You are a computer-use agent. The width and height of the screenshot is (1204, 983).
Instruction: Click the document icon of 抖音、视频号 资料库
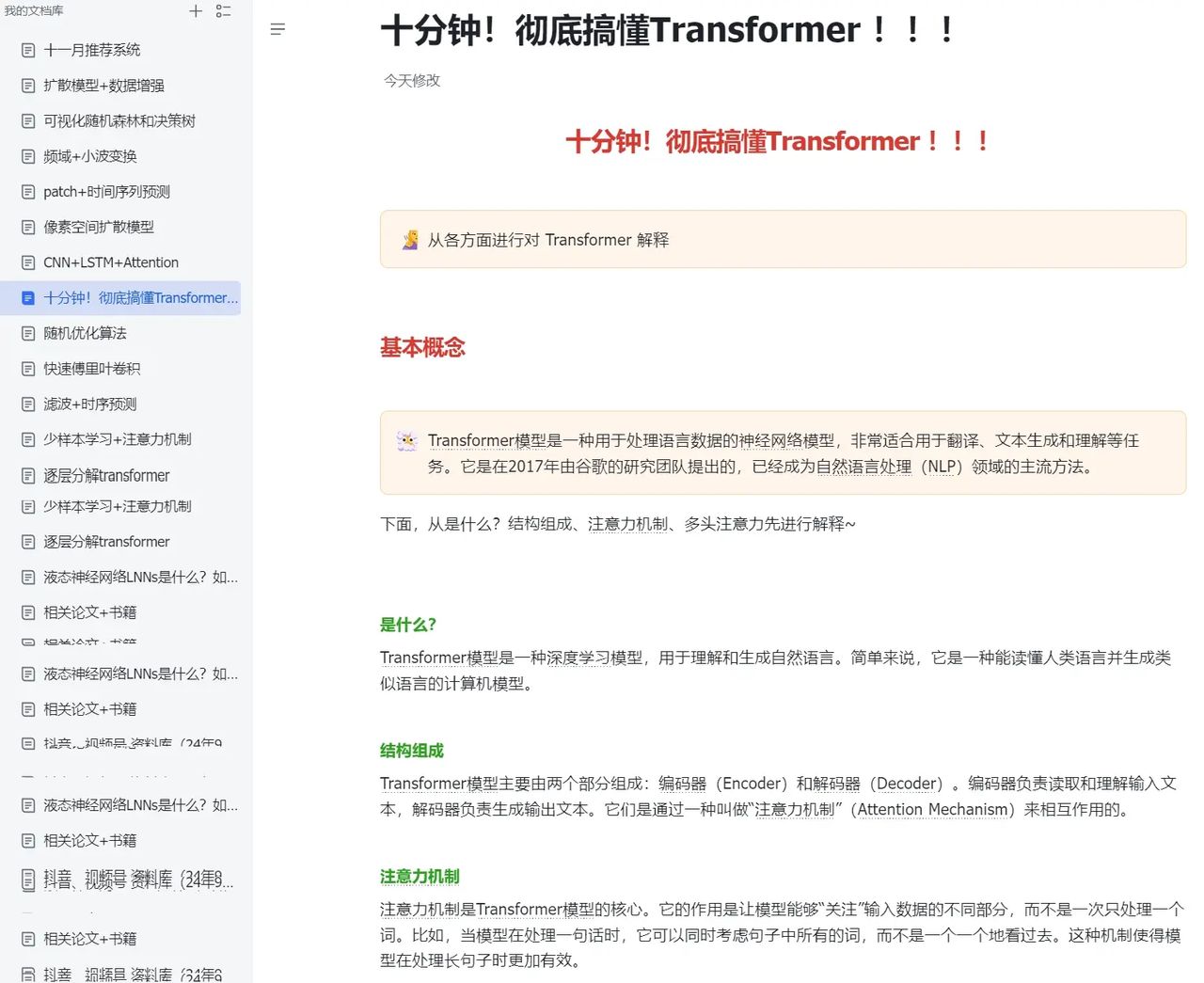(x=26, y=880)
